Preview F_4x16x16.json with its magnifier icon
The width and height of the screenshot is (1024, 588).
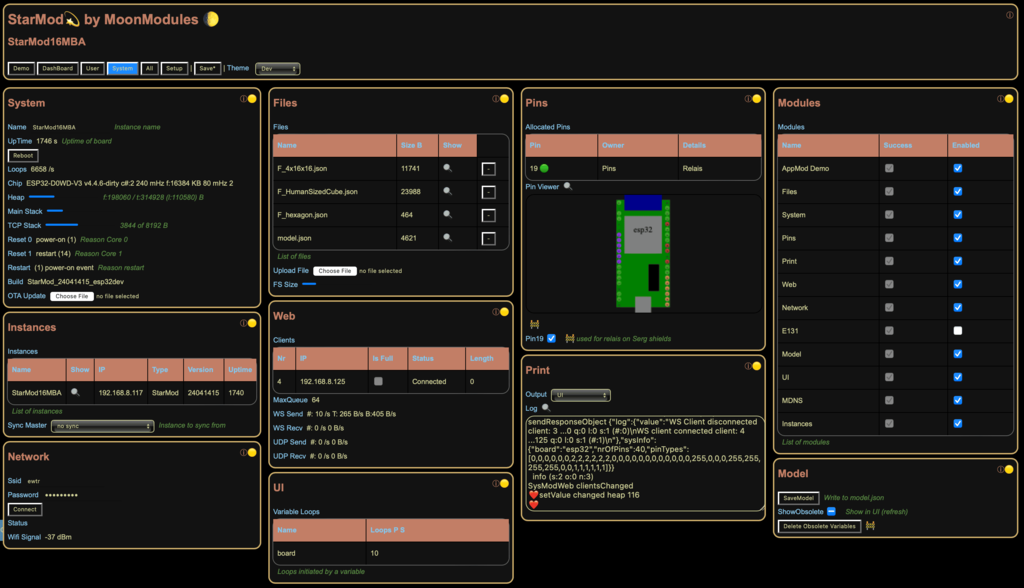(x=448, y=168)
